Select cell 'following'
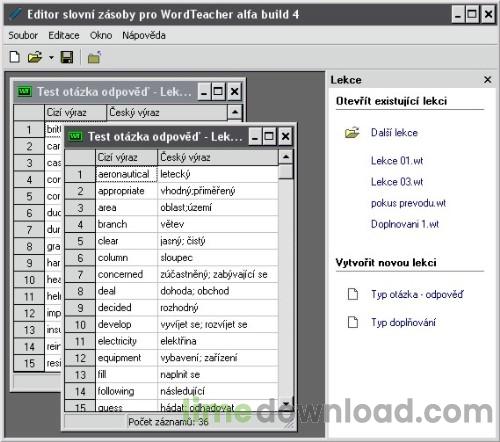Image resolution: width=500 pixels, height=442 pixels. tap(126, 391)
